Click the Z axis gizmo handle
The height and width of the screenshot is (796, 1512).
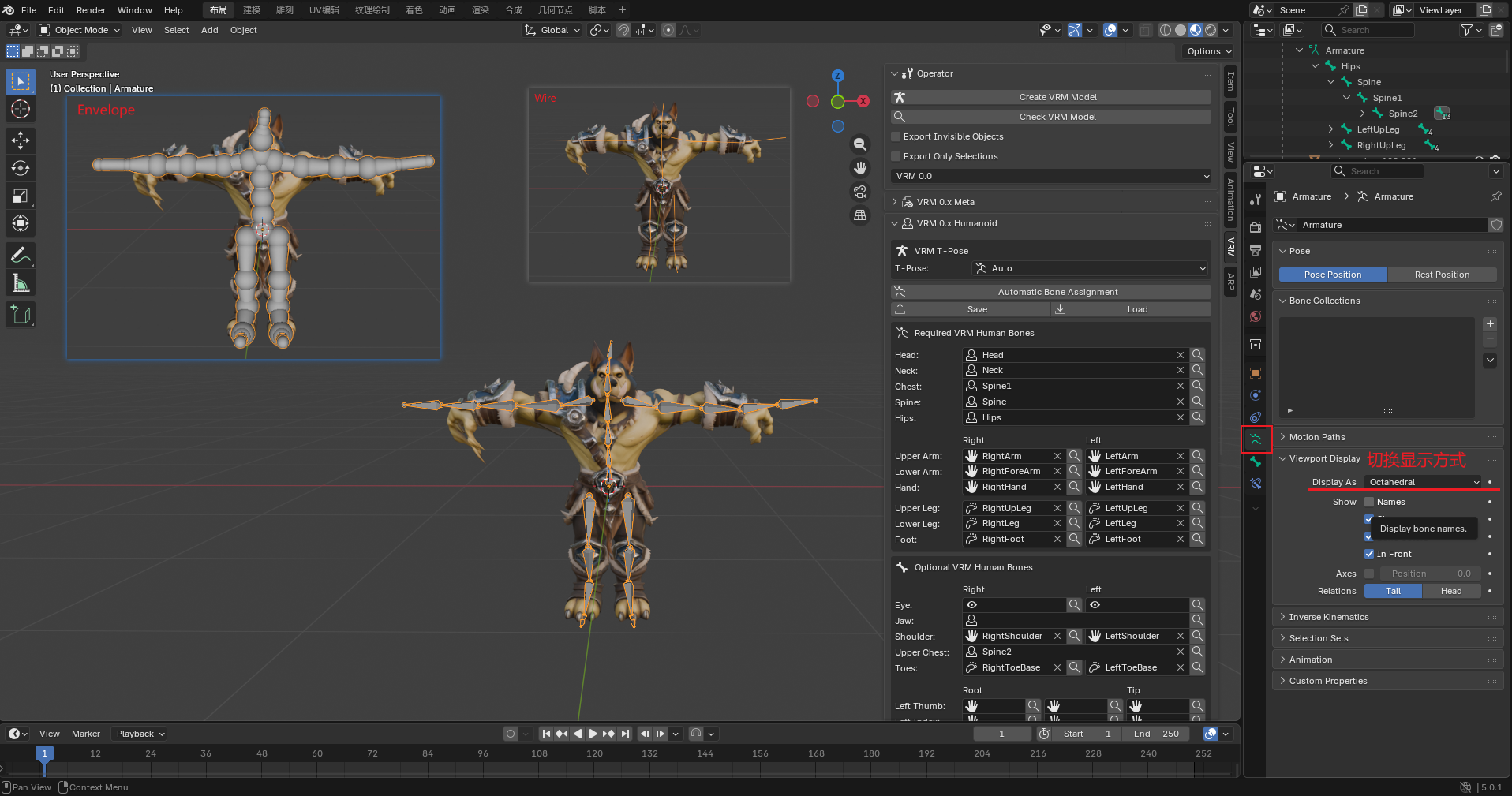(838, 76)
